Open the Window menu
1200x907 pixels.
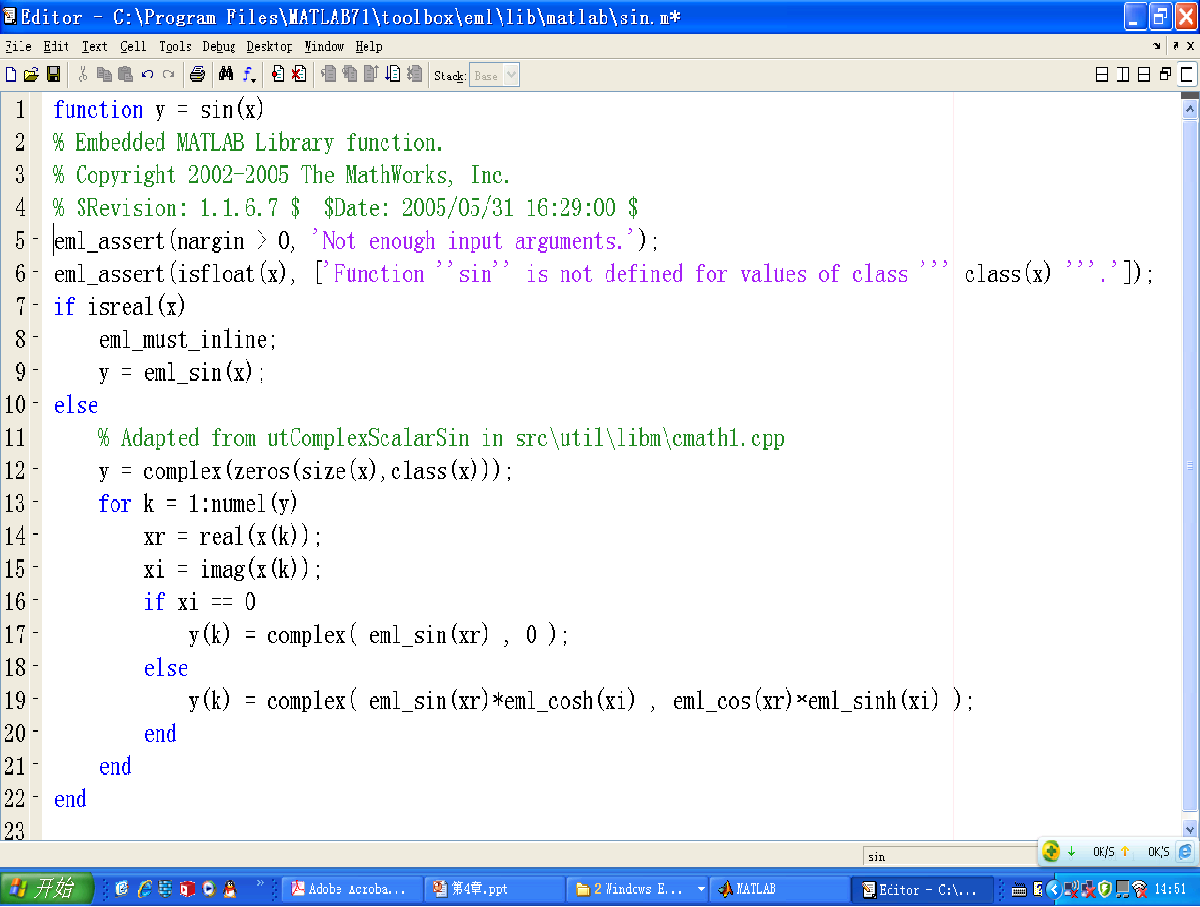click(x=324, y=46)
